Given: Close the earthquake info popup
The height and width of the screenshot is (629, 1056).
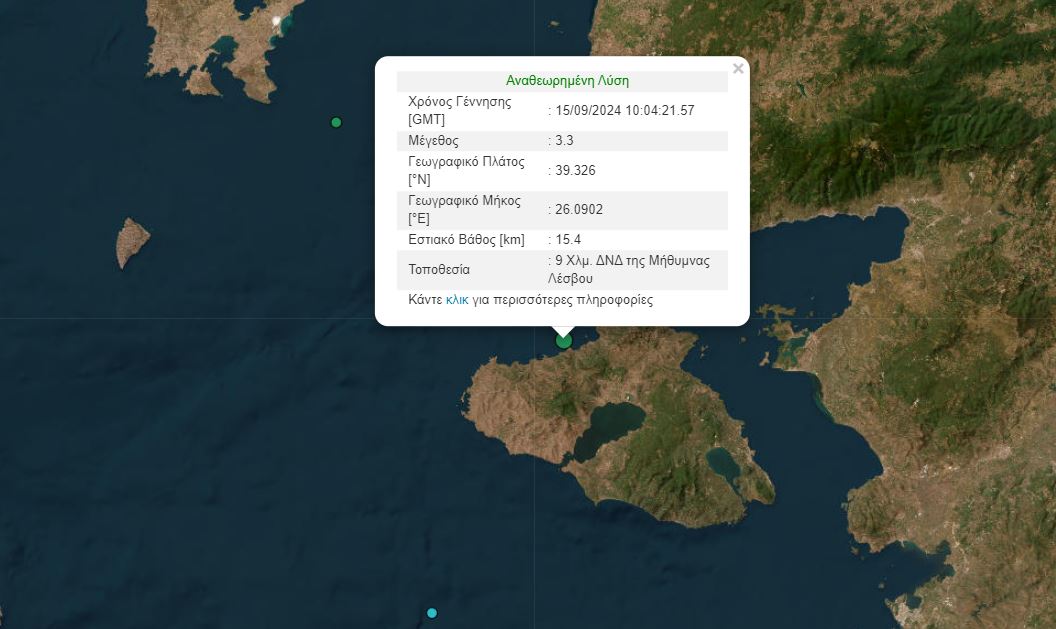Looking at the screenshot, I should click(x=738, y=69).
